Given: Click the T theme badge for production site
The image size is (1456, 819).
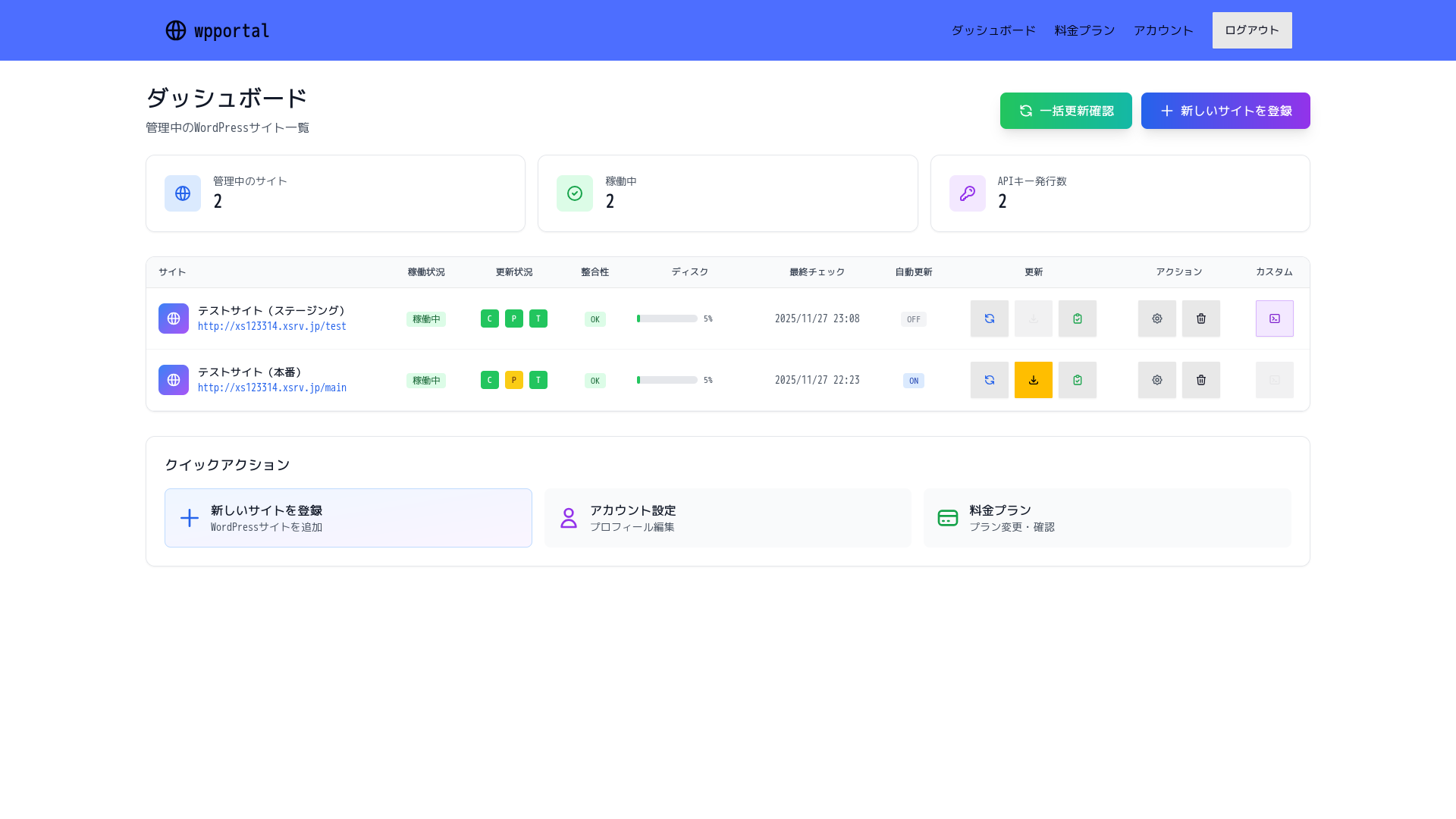Looking at the screenshot, I should pos(538,380).
